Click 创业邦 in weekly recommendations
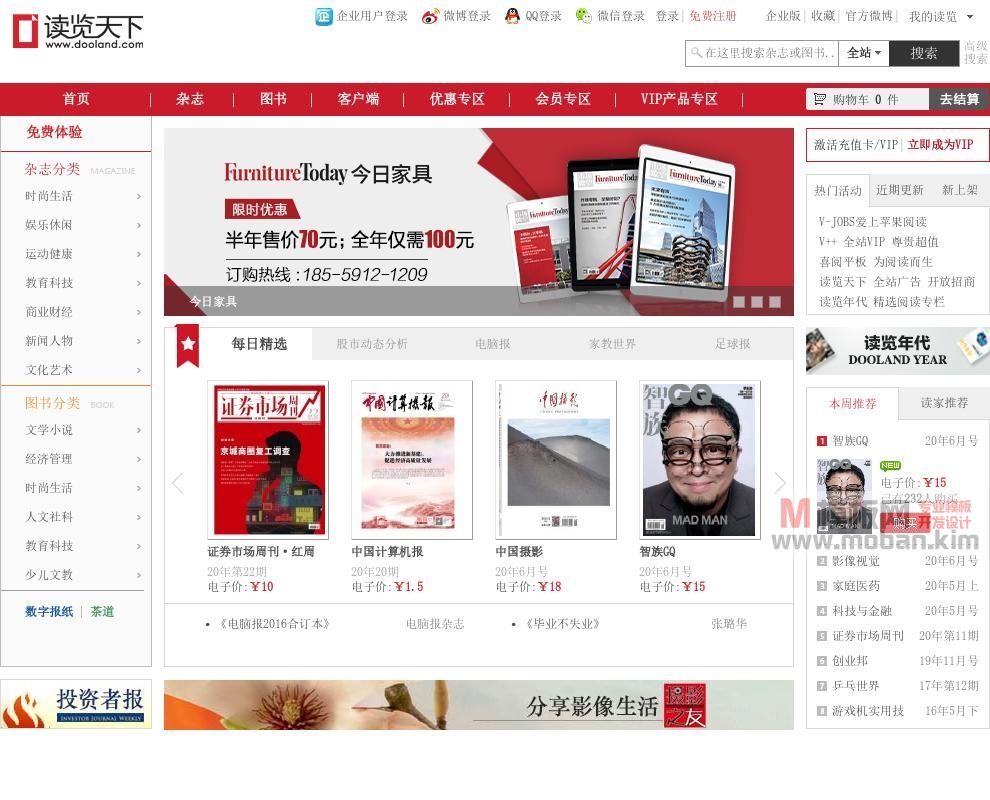The width and height of the screenshot is (990, 800). (x=850, y=661)
